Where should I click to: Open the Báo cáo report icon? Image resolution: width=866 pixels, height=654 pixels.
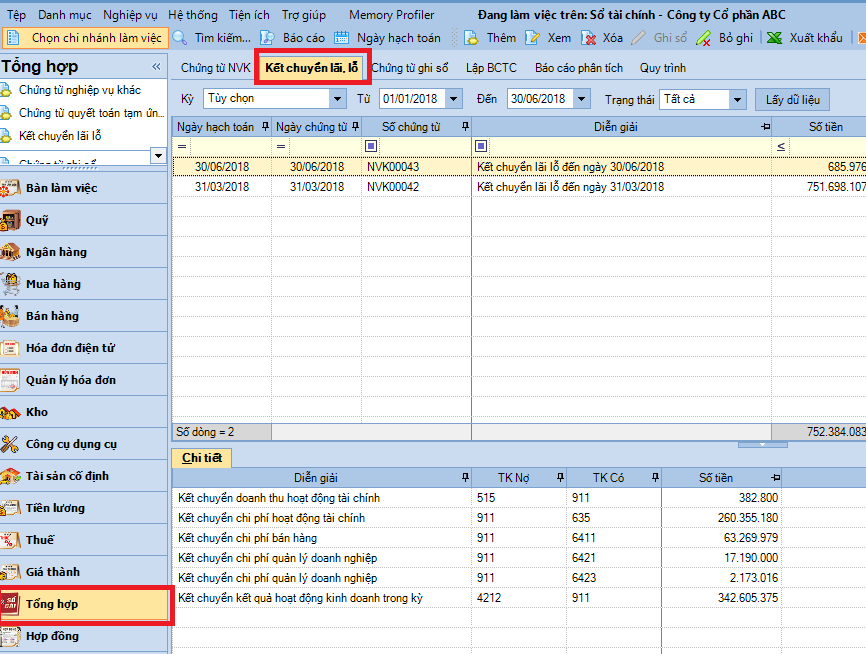(x=268, y=38)
